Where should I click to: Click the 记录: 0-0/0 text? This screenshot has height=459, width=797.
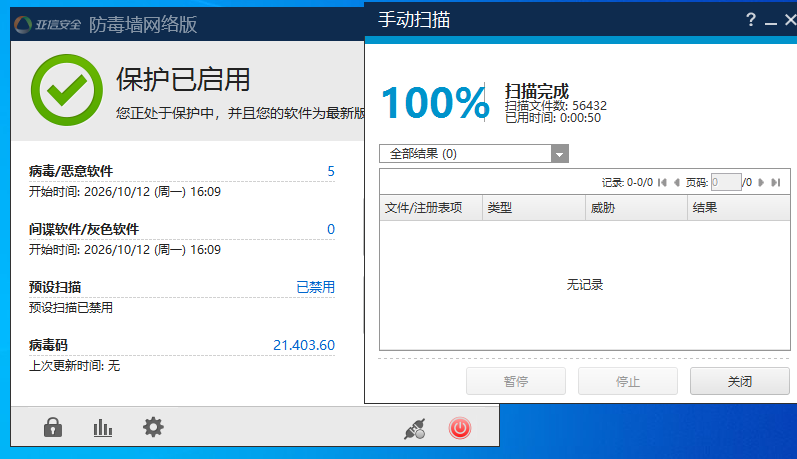627,182
